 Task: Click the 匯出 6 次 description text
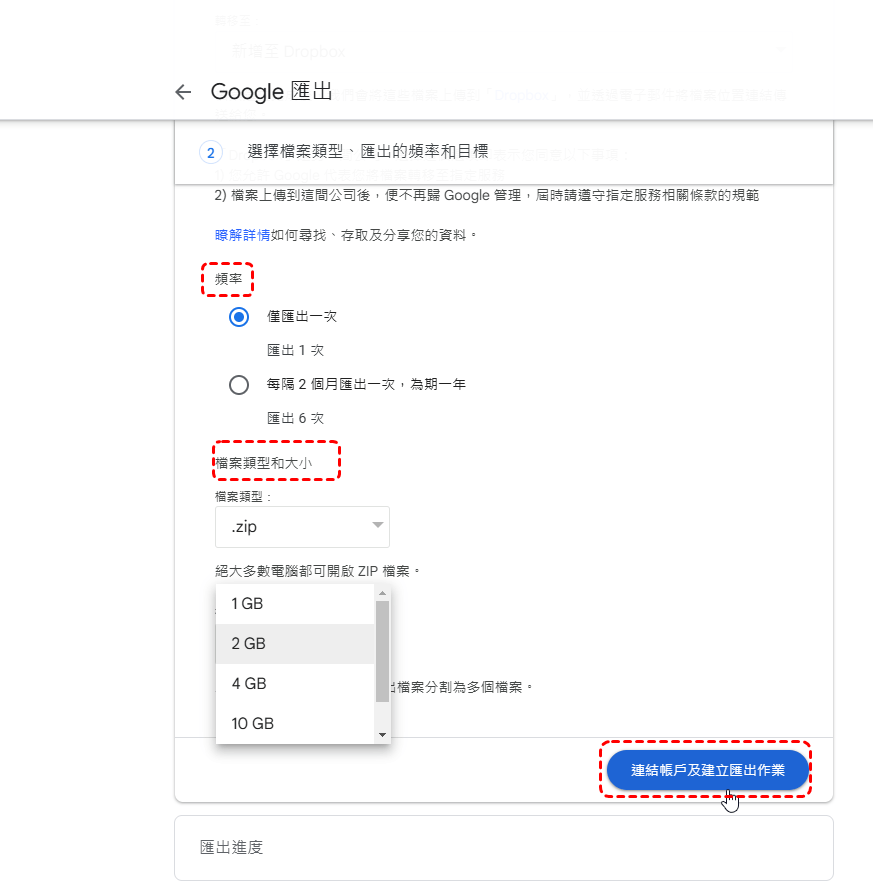point(296,419)
